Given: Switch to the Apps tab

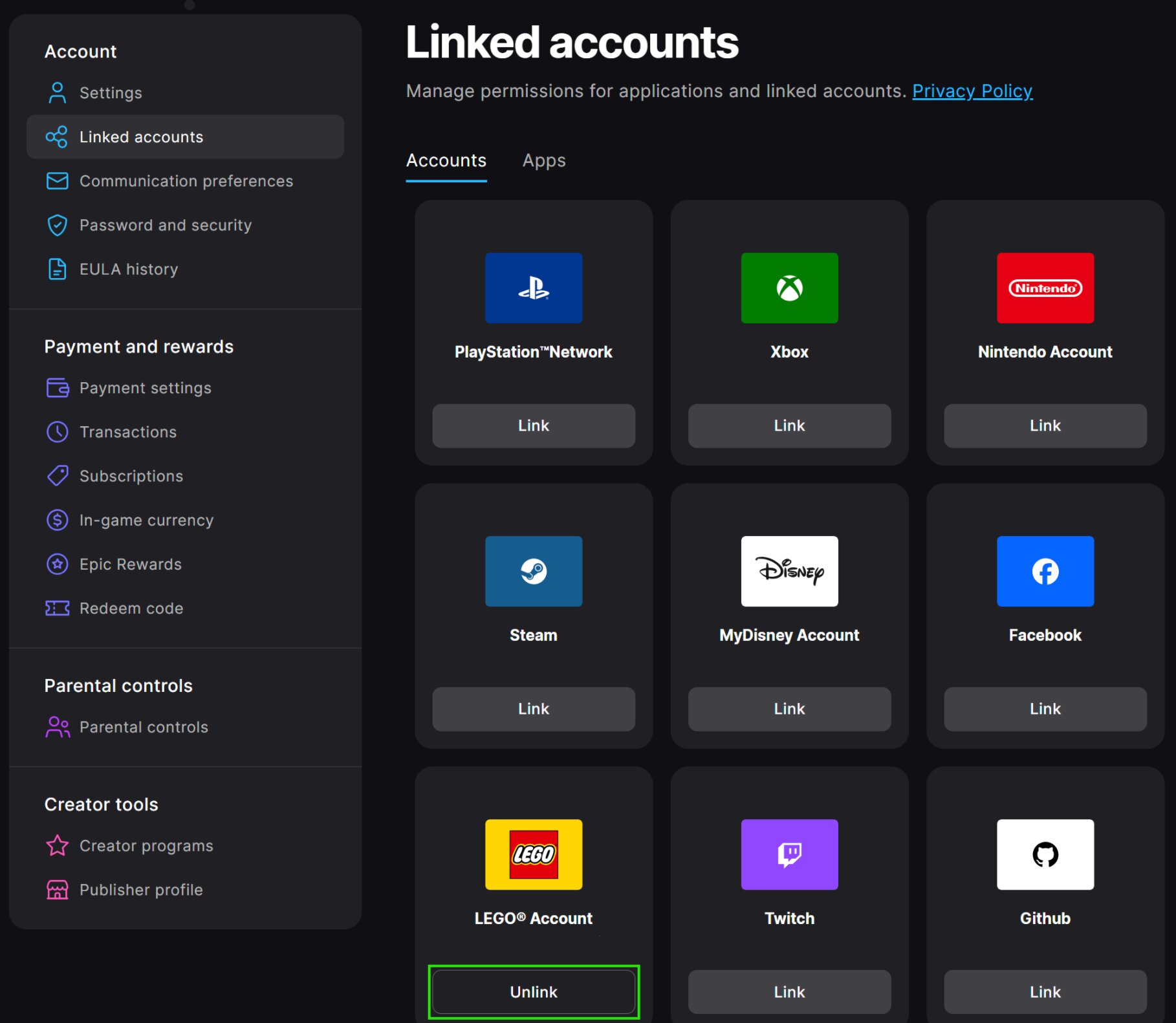Looking at the screenshot, I should 544,160.
